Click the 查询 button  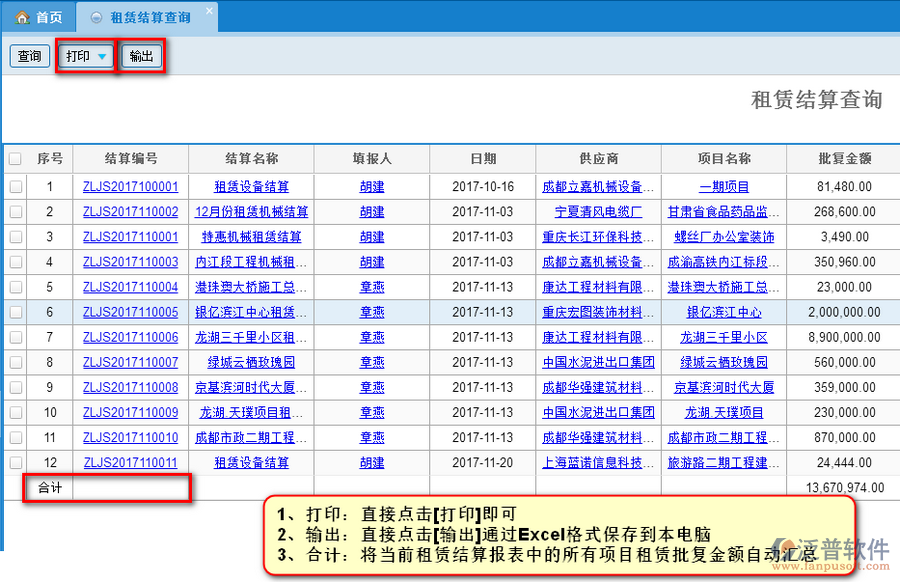tap(30, 56)
